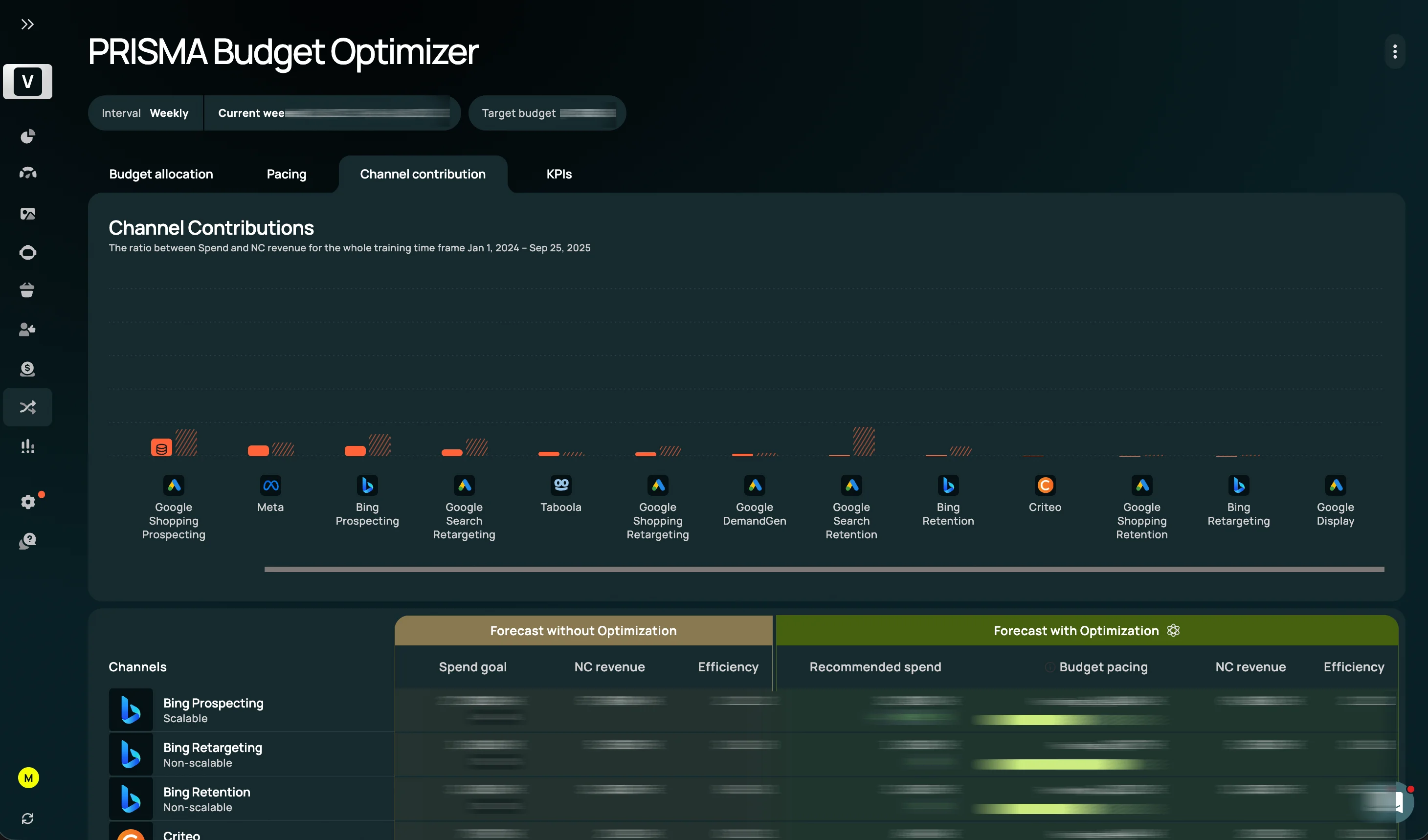Click the Spend goal column header
Viewport: 1428px width, 840px height.
pos(472,667)
